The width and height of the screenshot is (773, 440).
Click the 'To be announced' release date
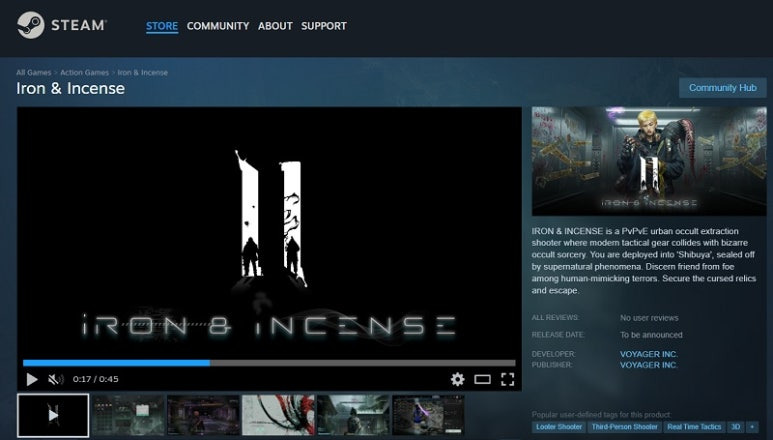click(x=651, y=335)
